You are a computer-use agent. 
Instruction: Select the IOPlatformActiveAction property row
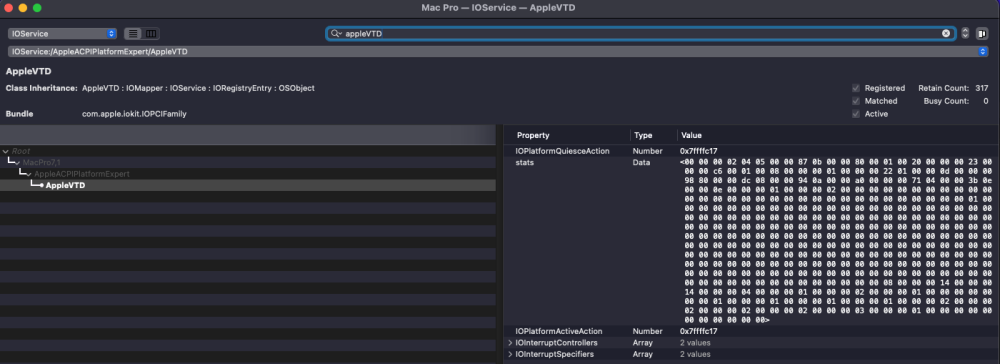point(752,331)
